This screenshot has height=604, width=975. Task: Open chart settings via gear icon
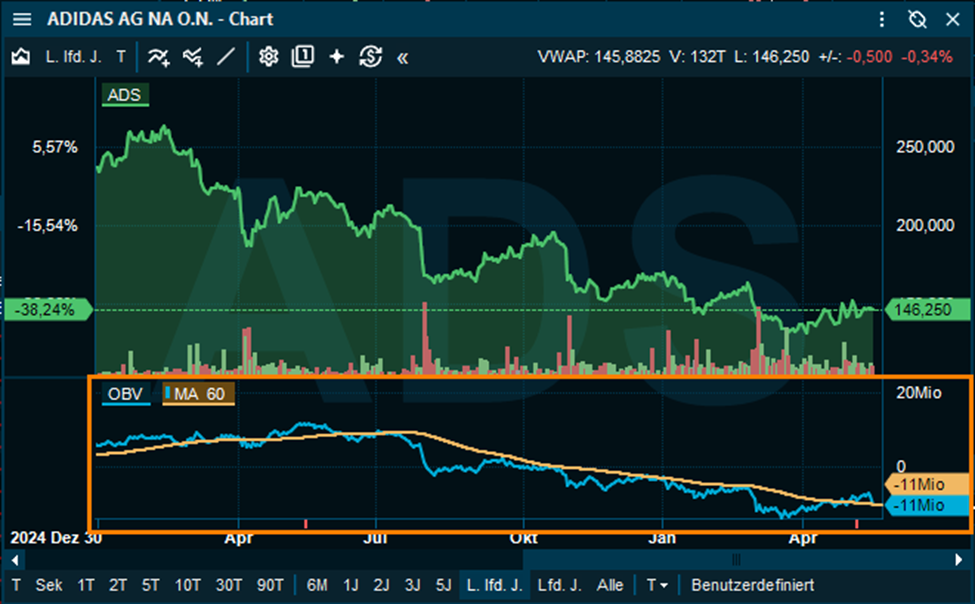[x=269, y=57]
